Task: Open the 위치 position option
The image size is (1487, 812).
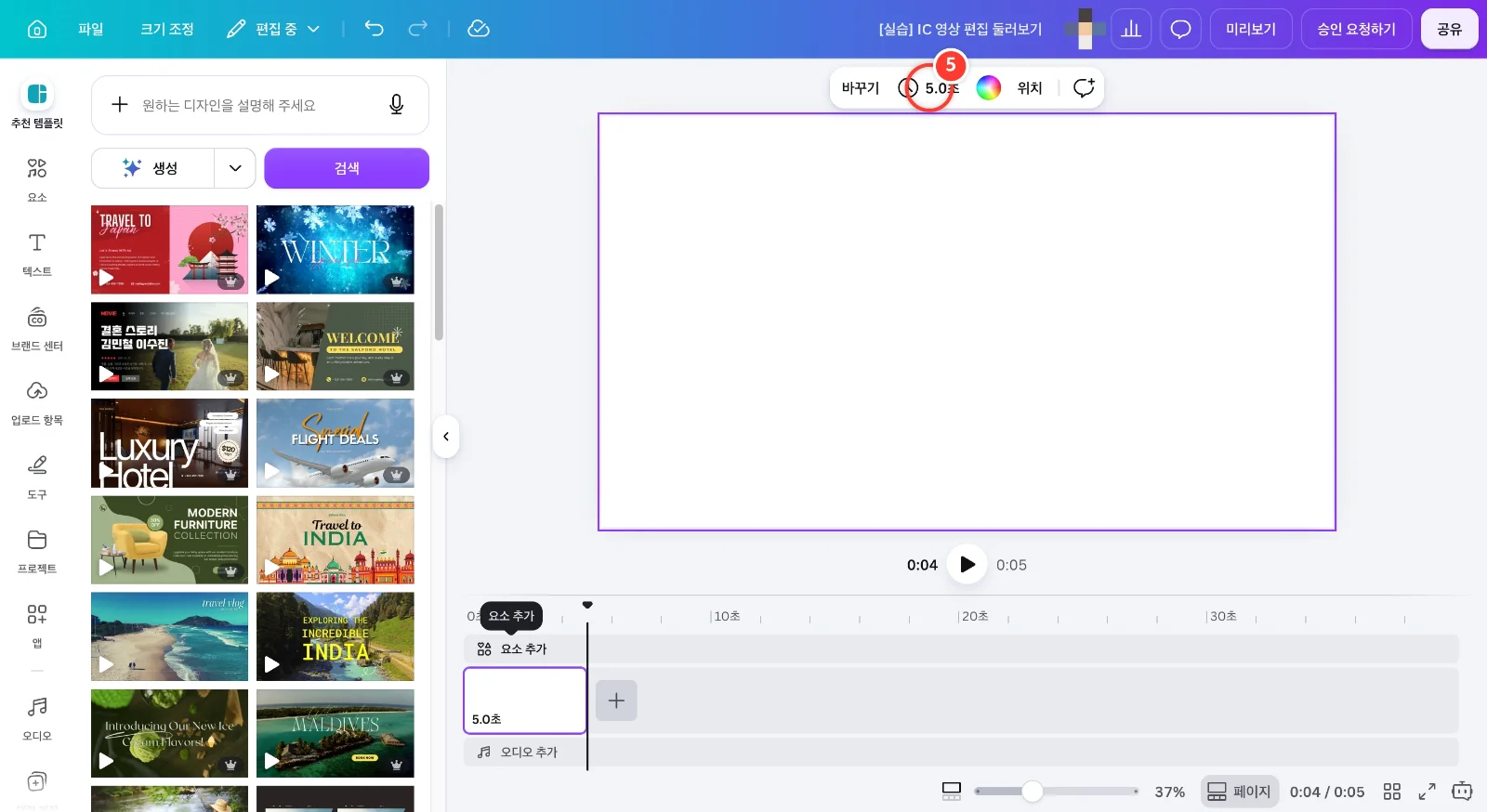Action: tap(1030, 87)
